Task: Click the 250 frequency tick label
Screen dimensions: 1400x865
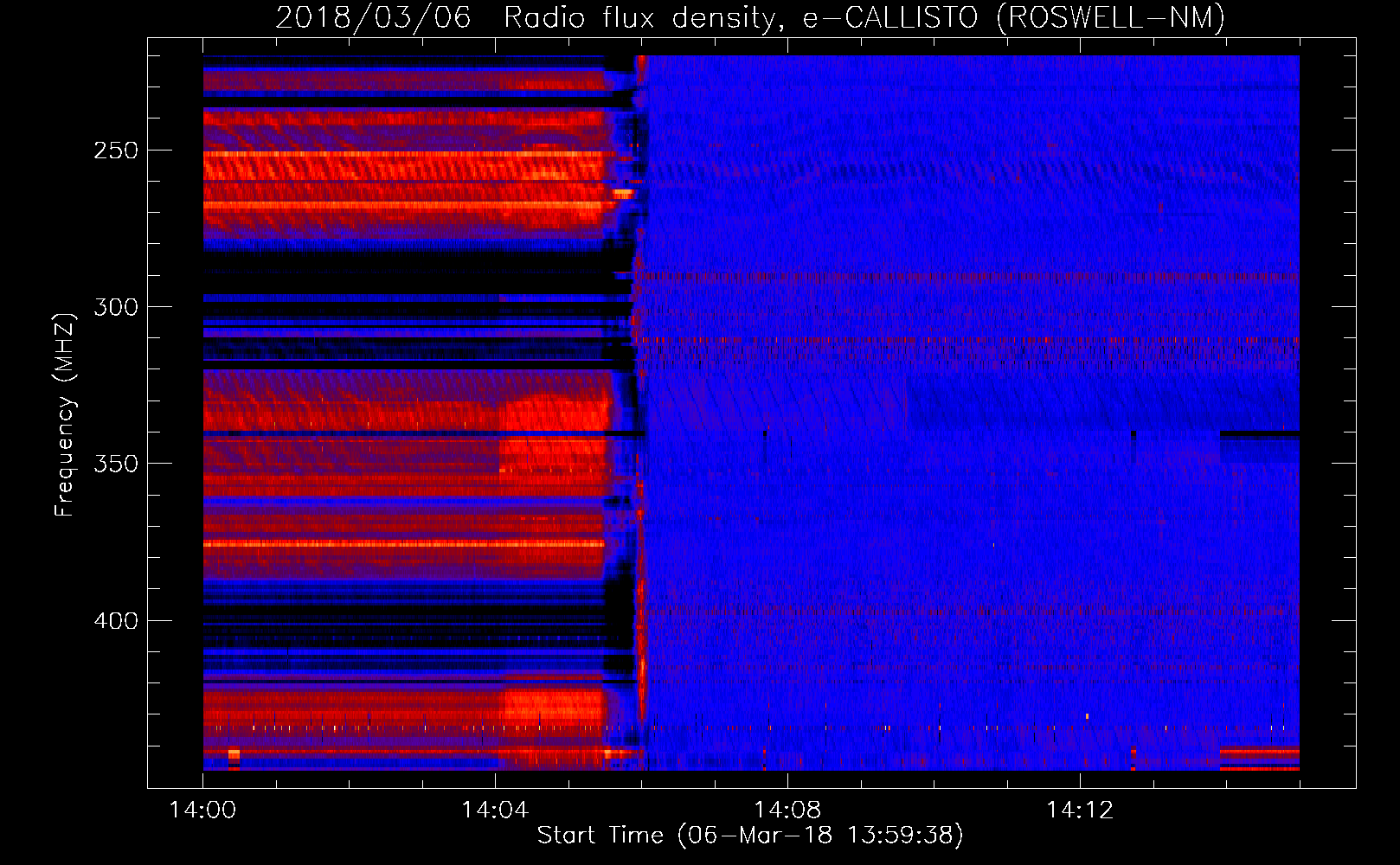Action: click(116, 151)
